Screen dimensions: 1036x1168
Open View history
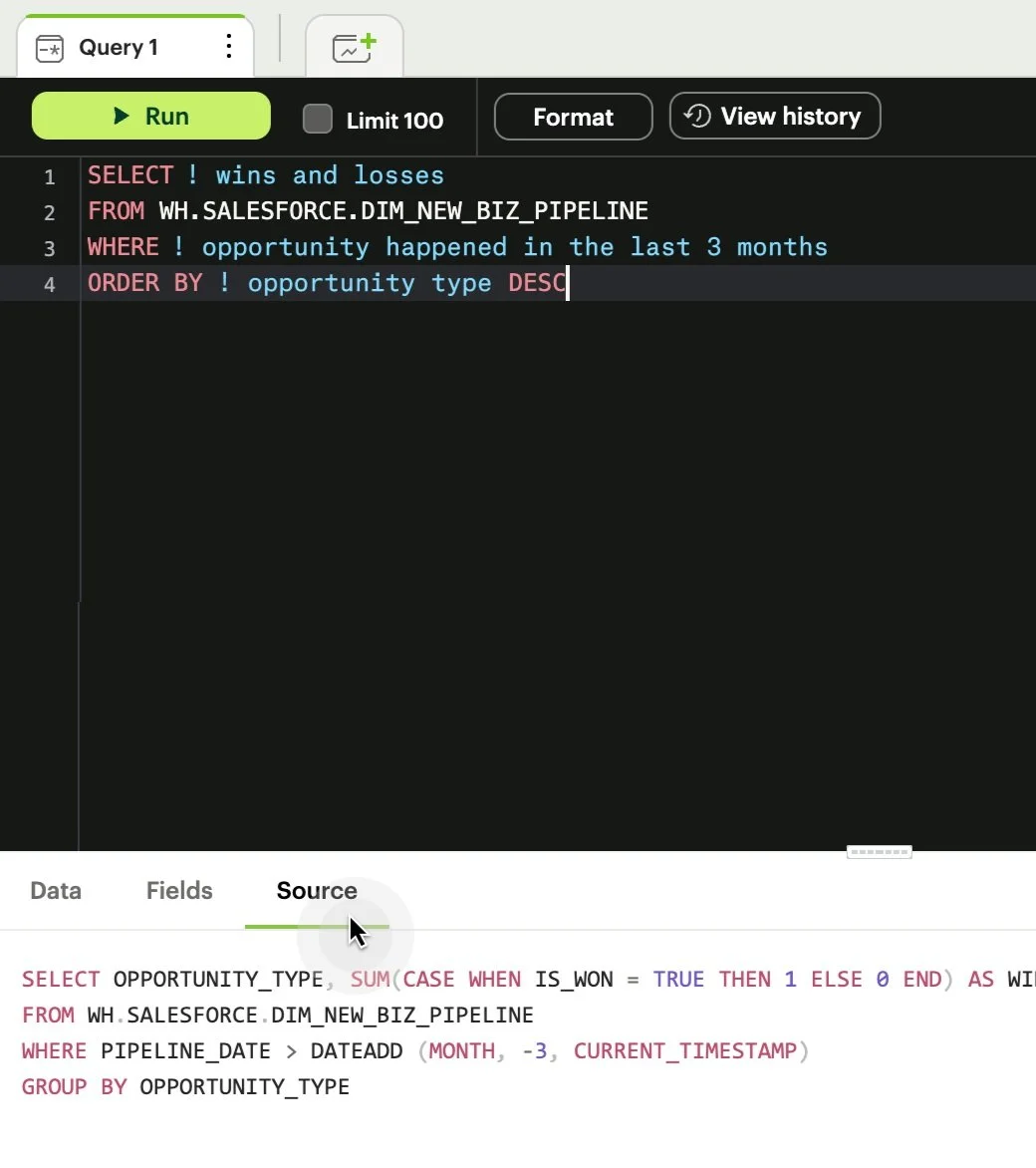775,117
